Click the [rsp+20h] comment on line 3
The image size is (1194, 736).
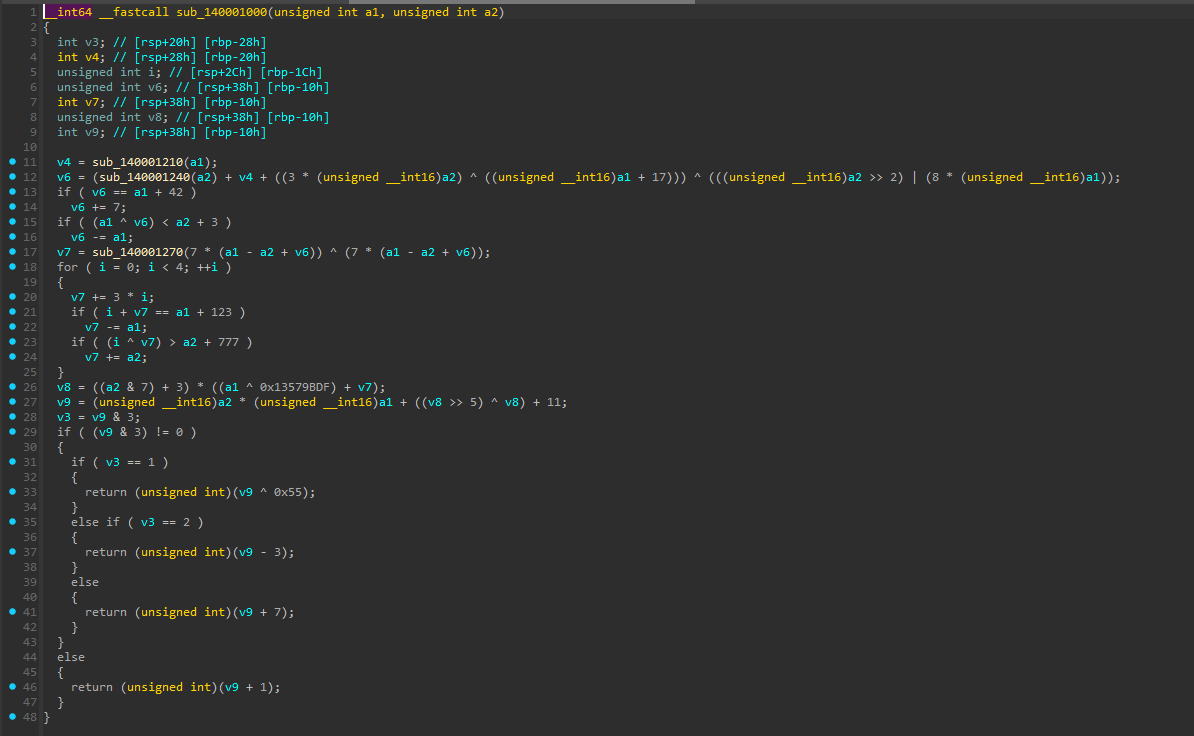(x=165, y=42)
